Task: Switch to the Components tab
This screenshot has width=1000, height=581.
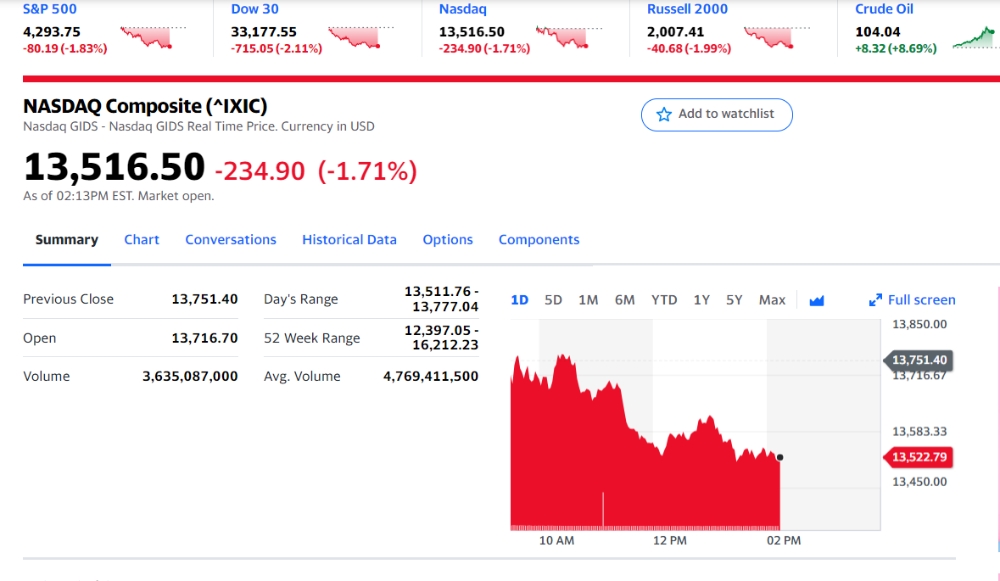Action: tap(539, 240)
